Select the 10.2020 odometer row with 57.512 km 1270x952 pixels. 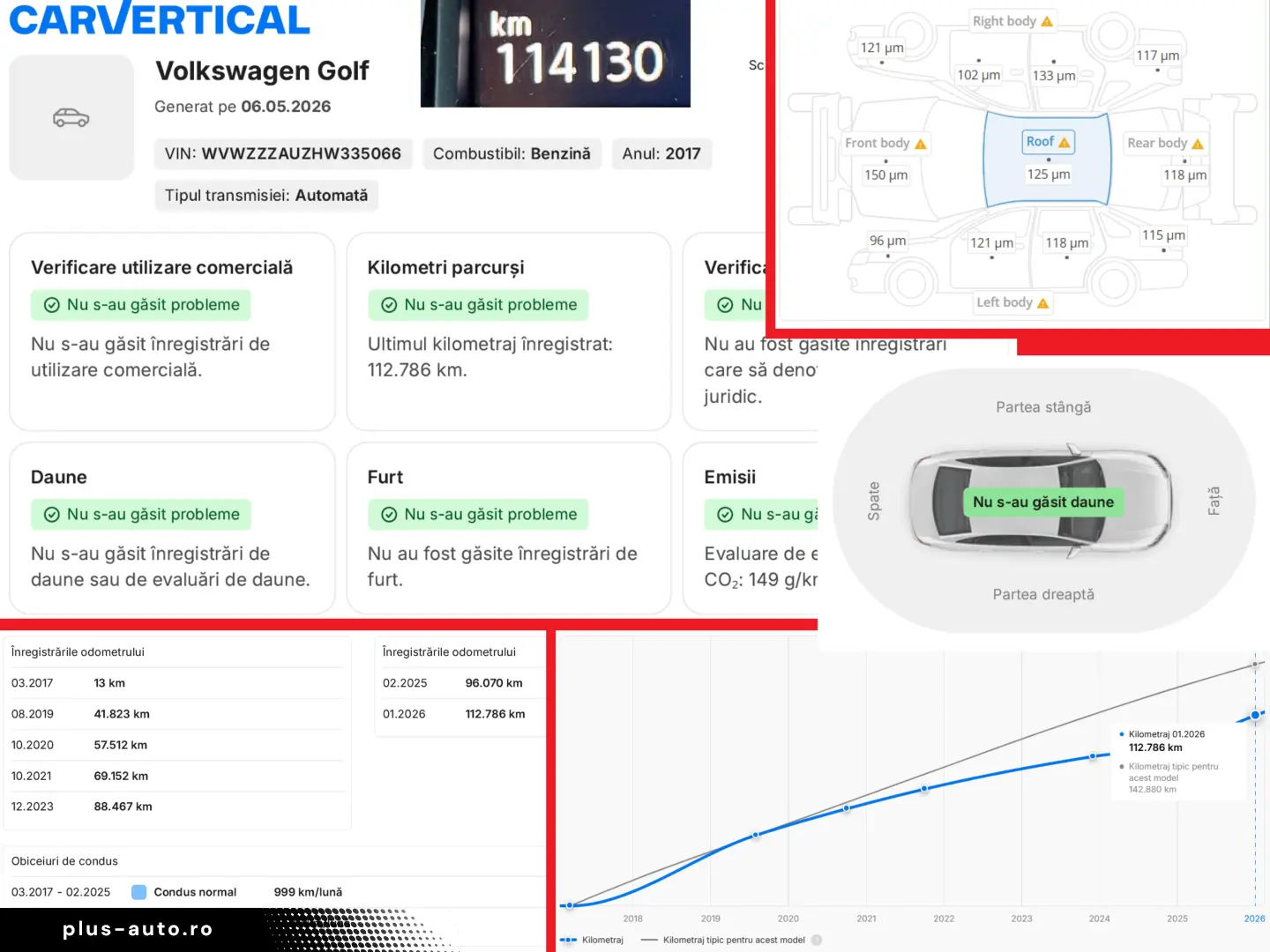(176, 745)
